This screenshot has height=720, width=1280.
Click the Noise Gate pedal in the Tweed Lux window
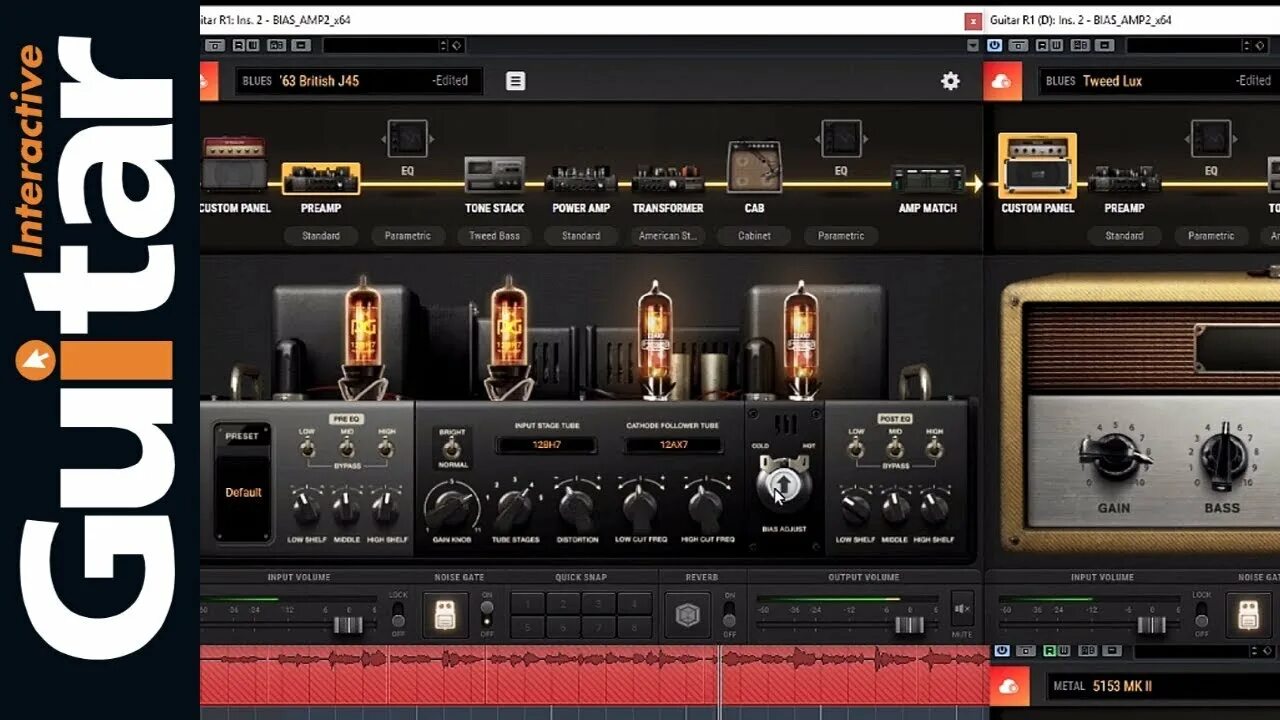coord(1248,616)
